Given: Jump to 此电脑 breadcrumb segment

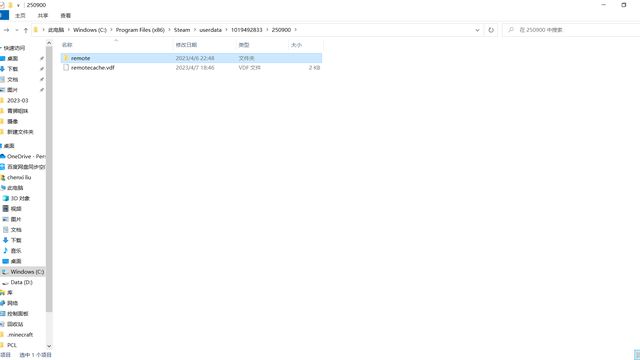Looking at the screenshot, I should pyautogui.click(x=56, y=30).
